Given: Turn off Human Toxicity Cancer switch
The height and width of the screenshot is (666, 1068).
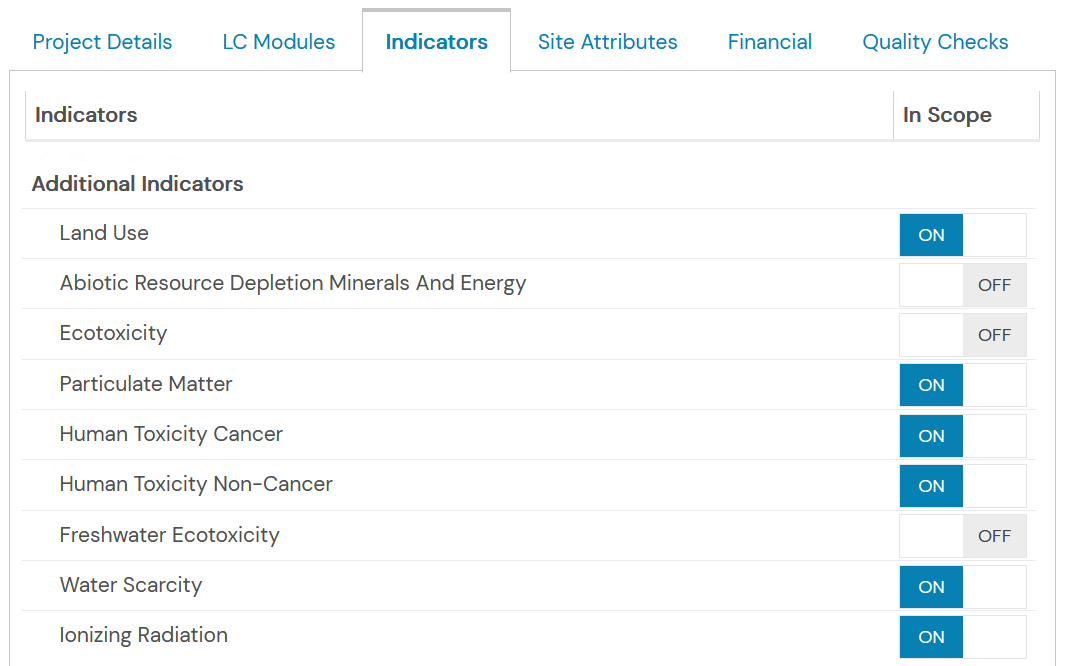Looking at the screenshot, I should (962, 436).
